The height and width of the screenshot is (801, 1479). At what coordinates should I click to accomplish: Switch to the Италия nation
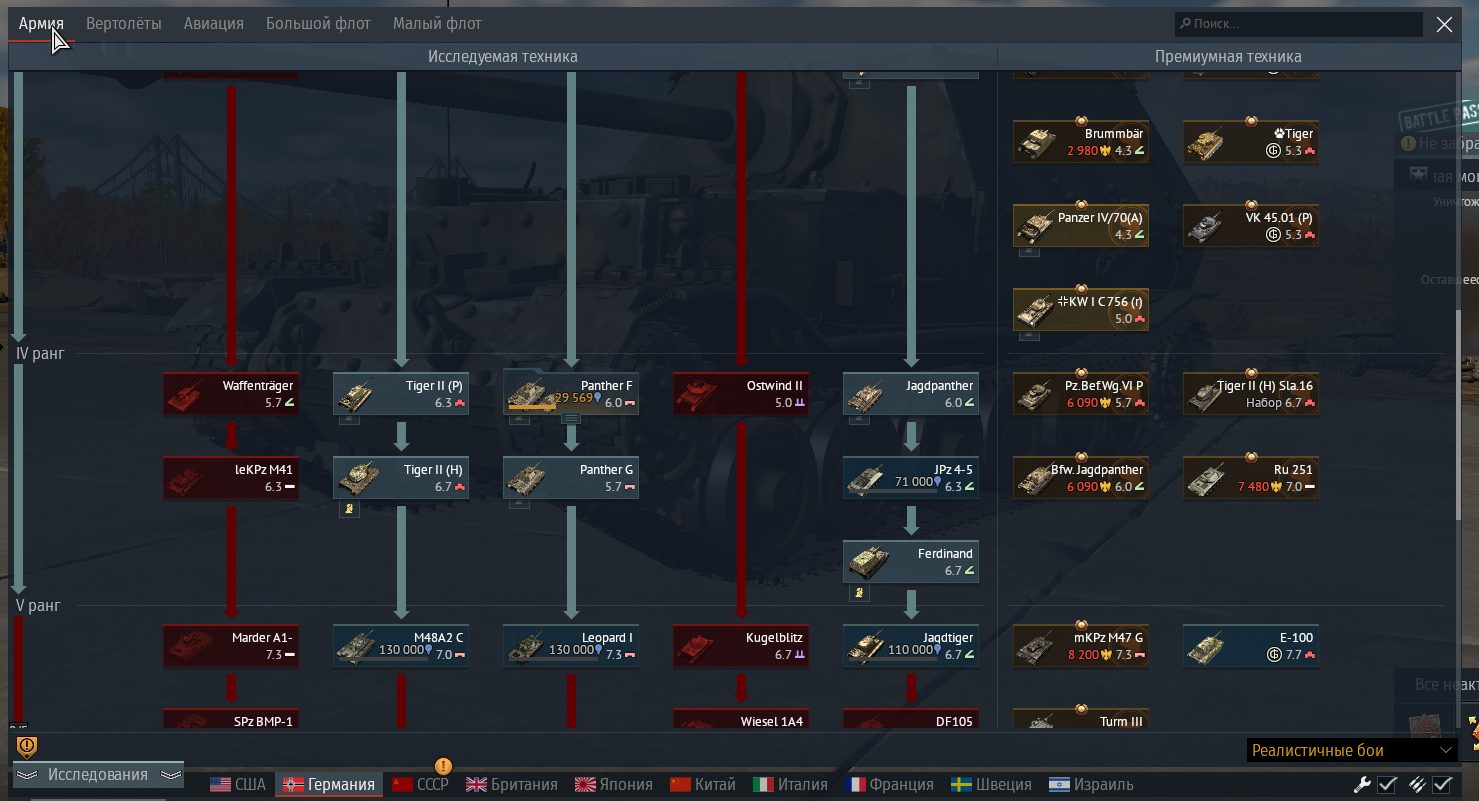[x=790, y=785]
